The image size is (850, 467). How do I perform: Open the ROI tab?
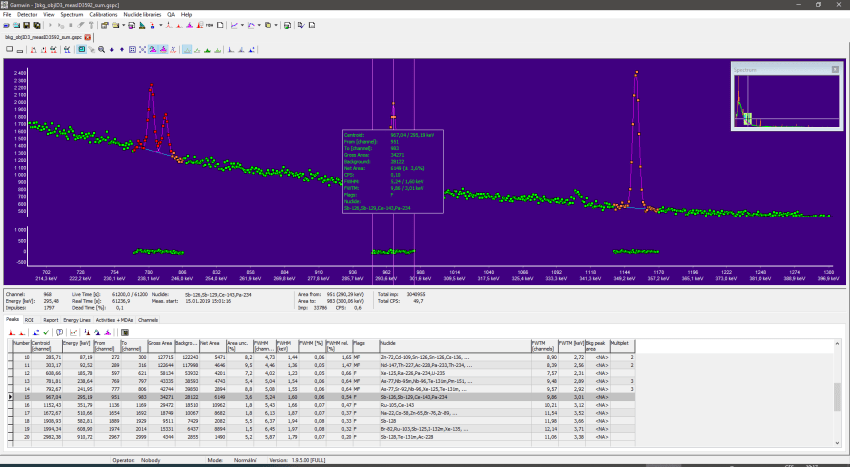[x=29, y=320]
